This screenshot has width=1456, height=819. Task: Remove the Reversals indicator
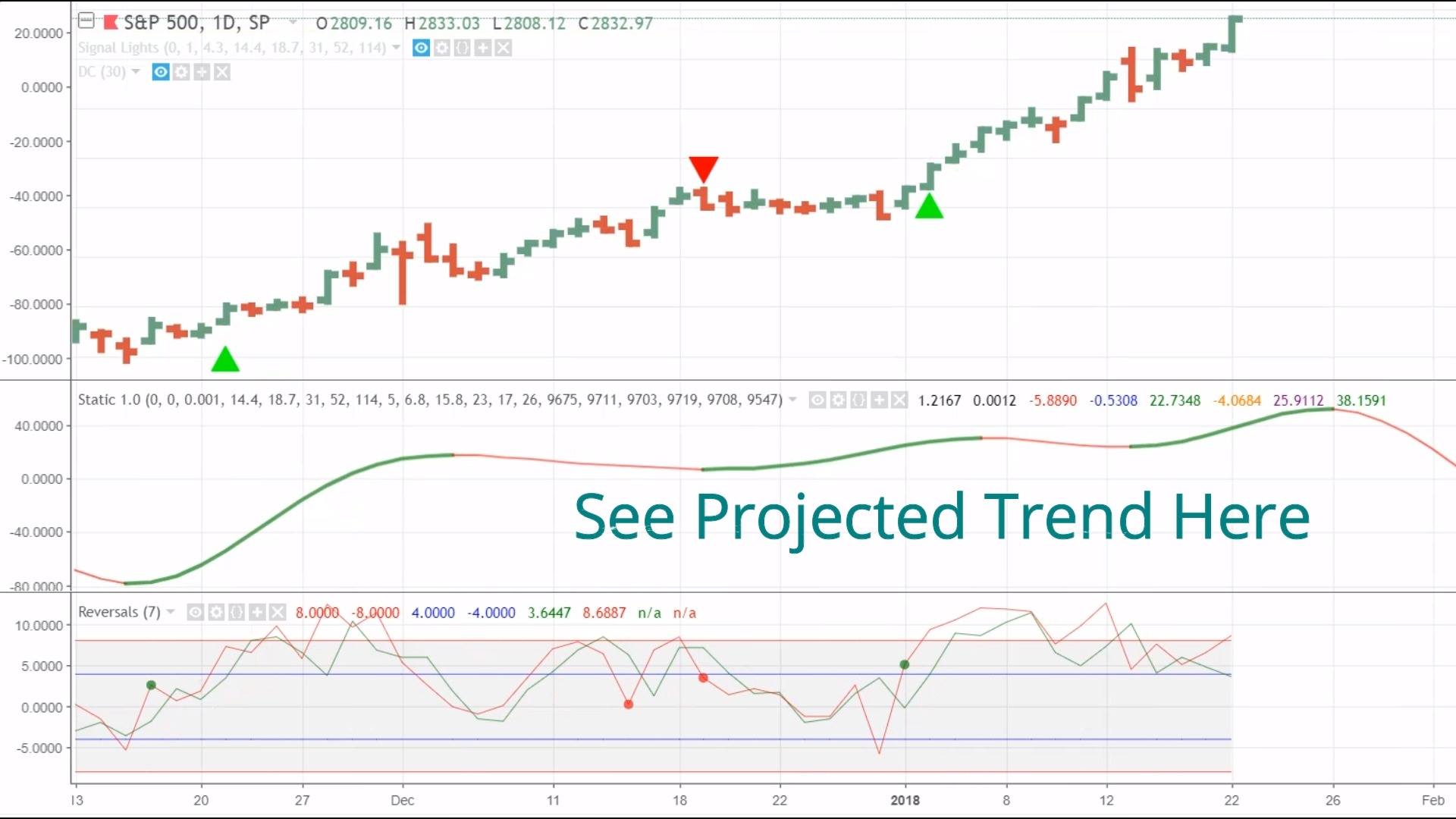[x=278, y=612]
